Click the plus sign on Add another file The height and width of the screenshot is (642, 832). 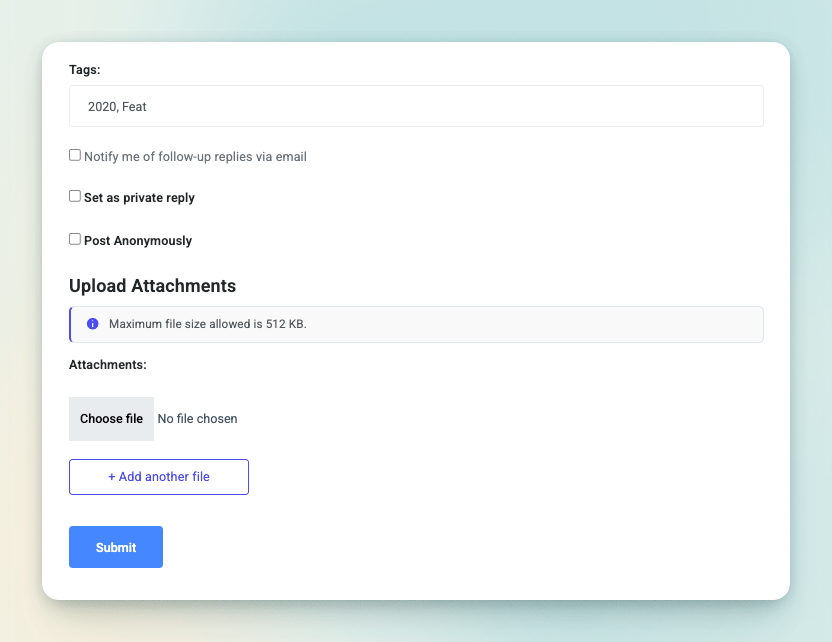click(x=112, y=477)
